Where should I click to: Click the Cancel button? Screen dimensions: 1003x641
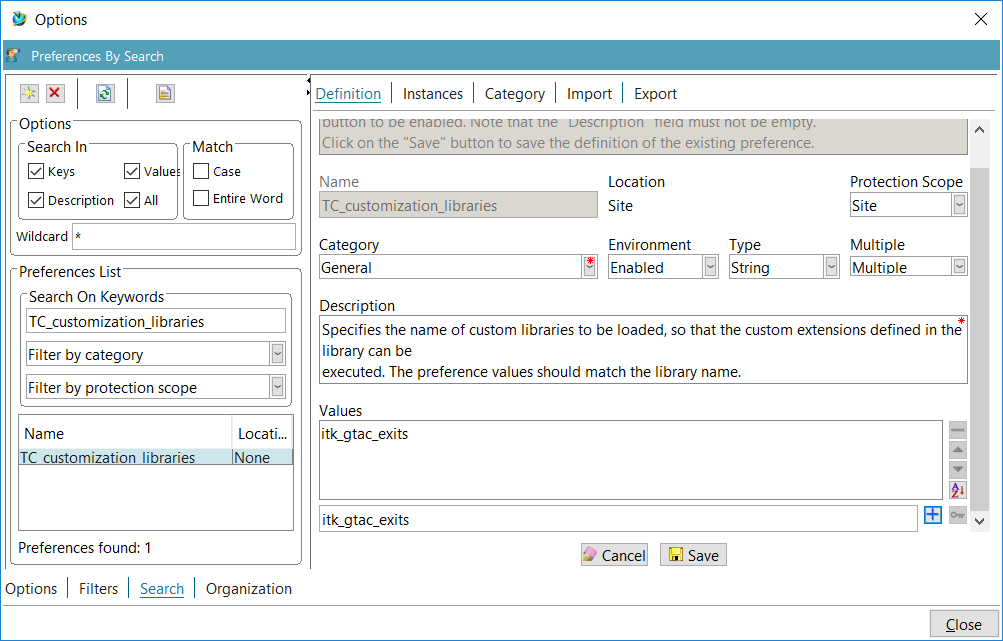pyautogui.click(x=614, y=555)
